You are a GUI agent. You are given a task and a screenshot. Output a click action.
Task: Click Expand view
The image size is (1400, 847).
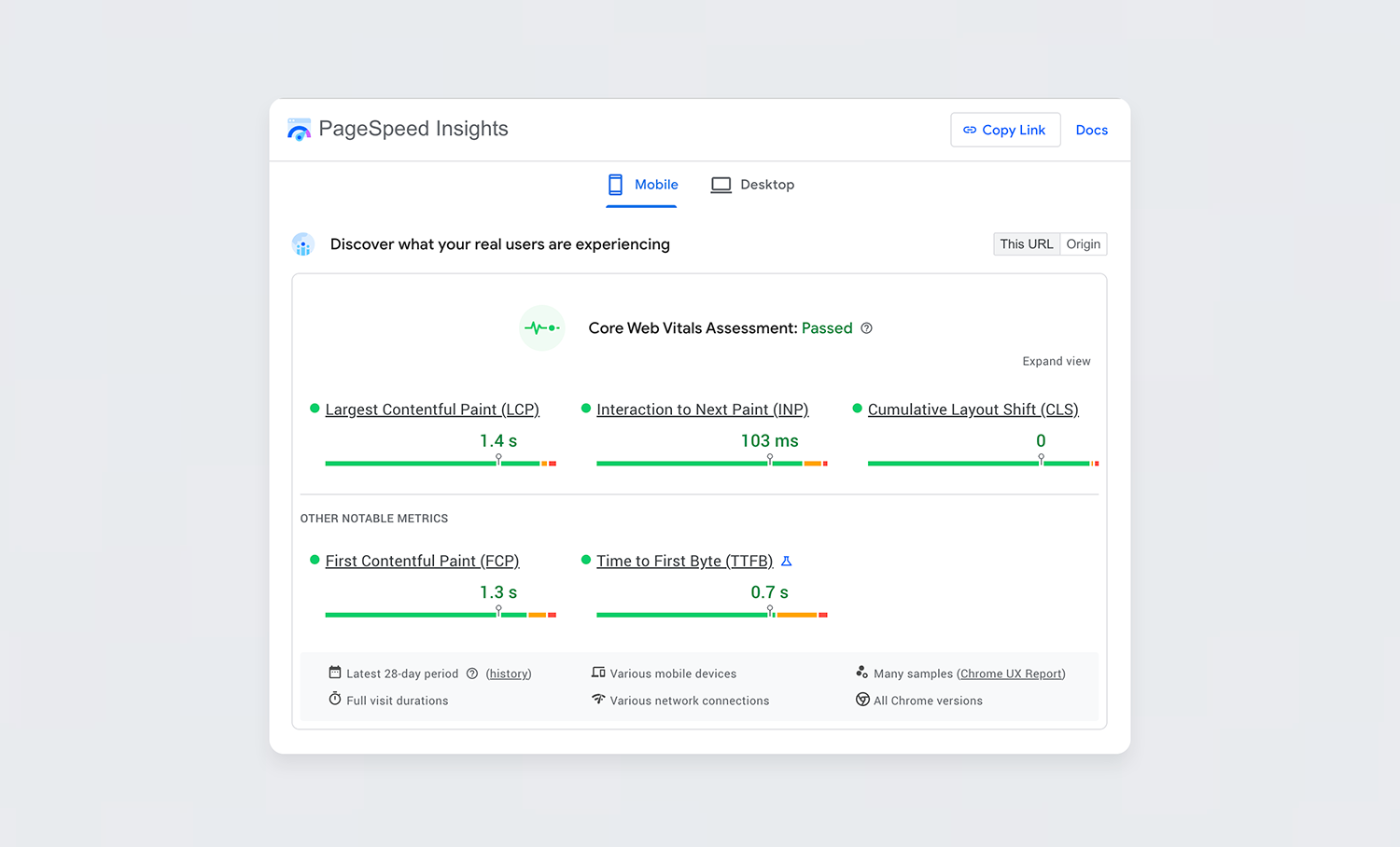1056,361
